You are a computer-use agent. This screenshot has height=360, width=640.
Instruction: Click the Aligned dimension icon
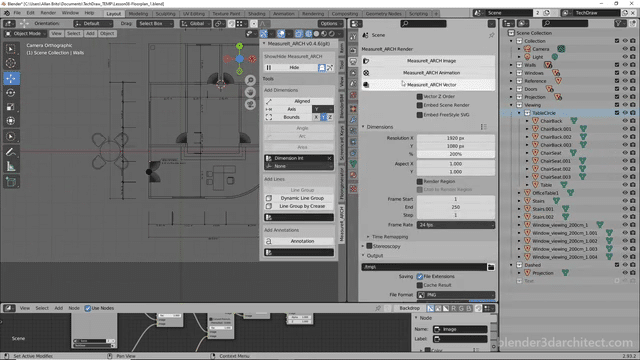coord(269,101)
